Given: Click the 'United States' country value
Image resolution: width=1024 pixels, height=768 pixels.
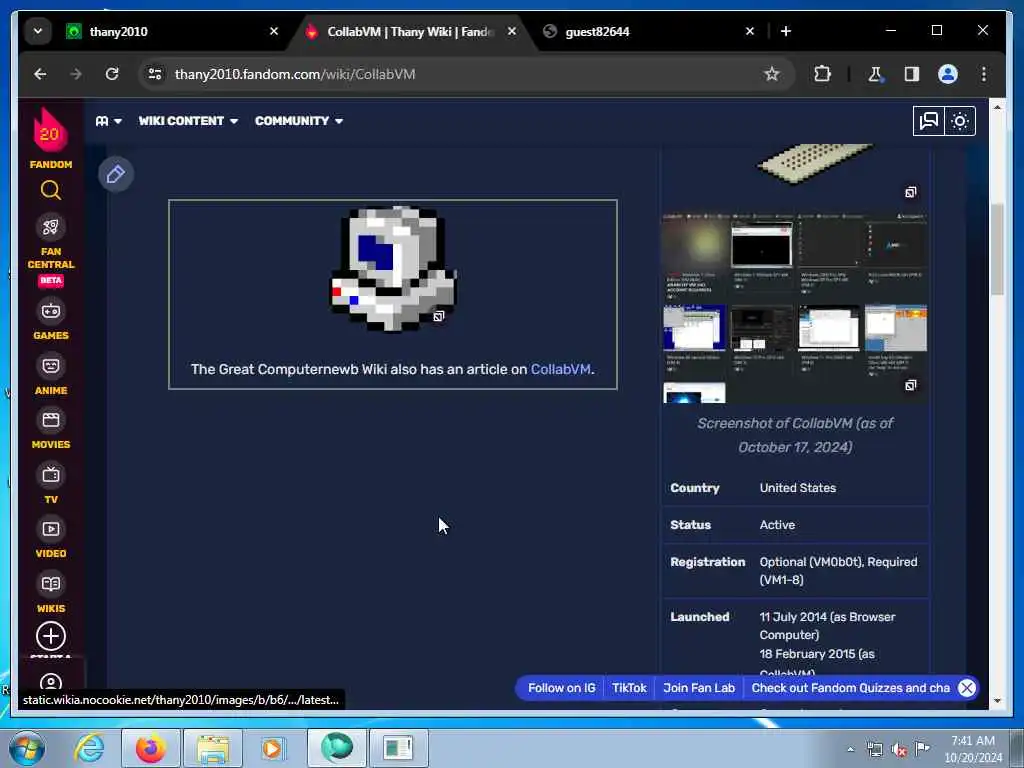Looking at the screenshot, I should (797, 488).
